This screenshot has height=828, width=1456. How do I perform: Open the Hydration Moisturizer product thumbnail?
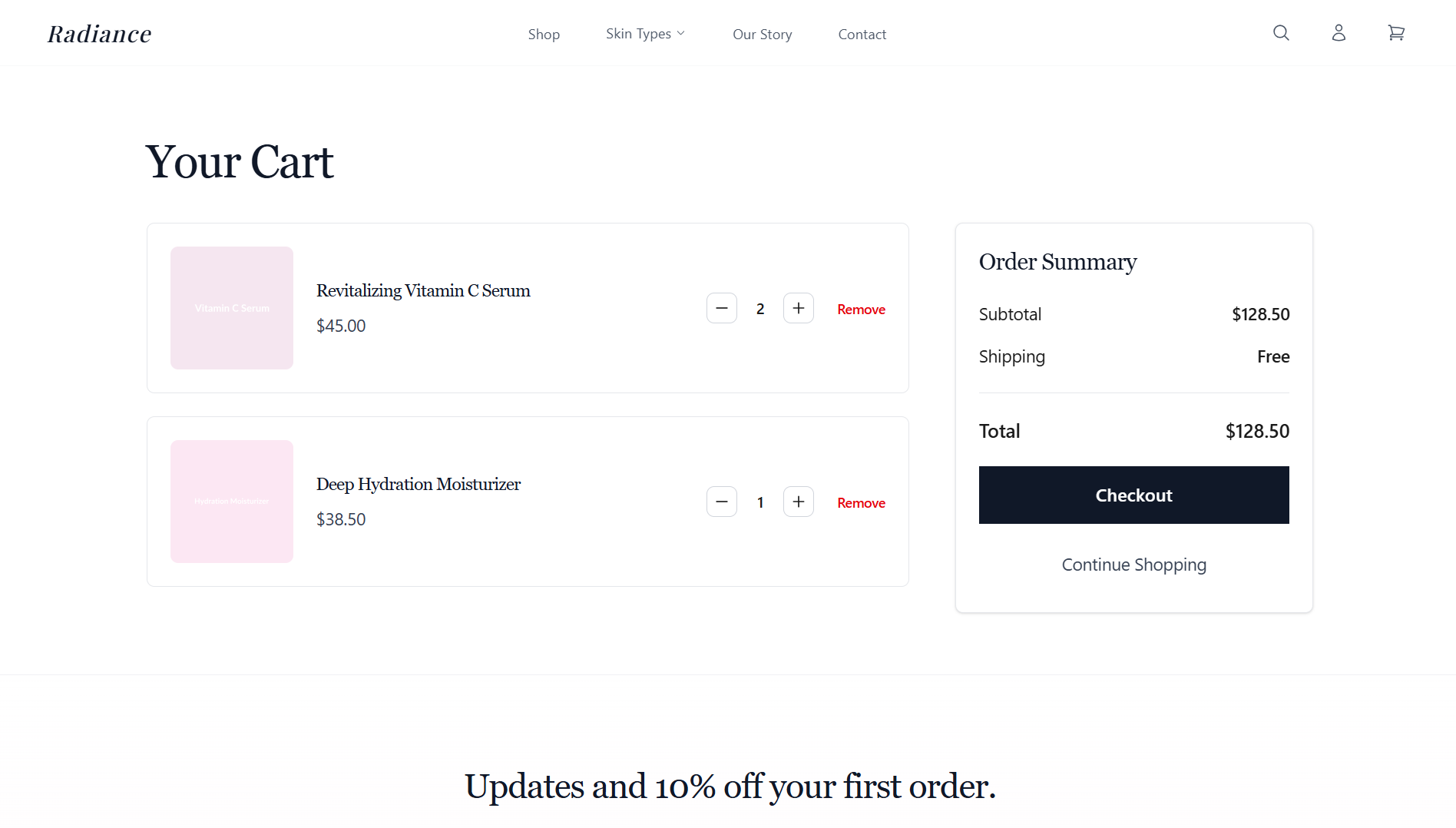[232, 502]
